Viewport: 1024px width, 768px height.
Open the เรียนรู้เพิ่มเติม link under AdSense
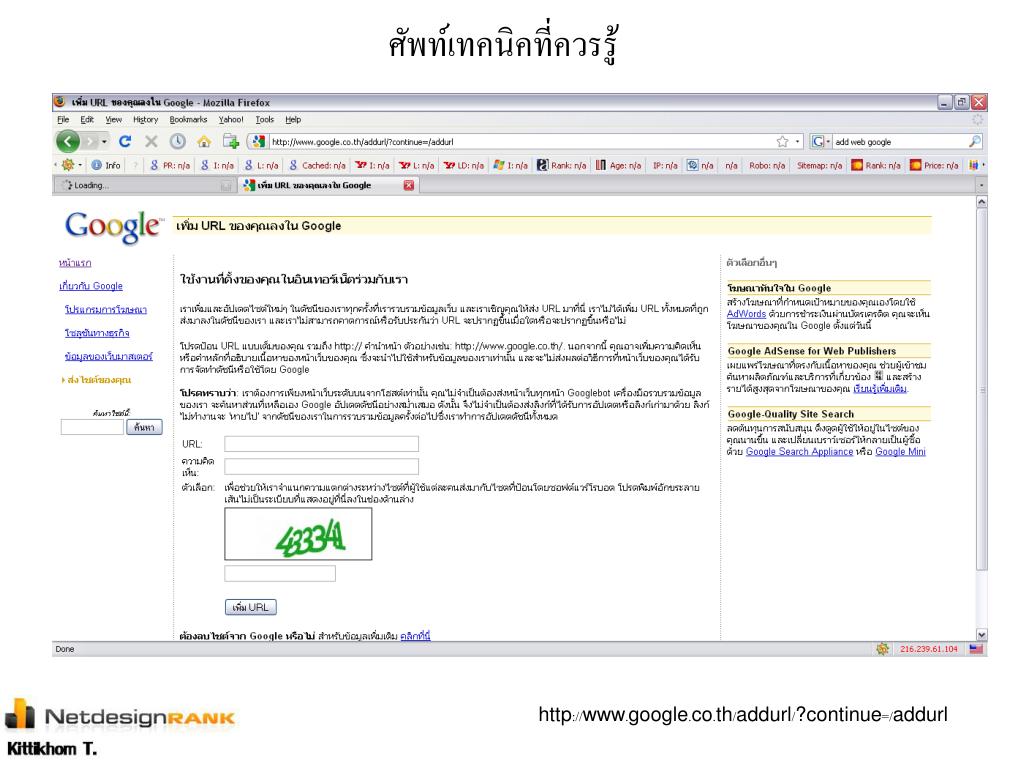(880, 389)
